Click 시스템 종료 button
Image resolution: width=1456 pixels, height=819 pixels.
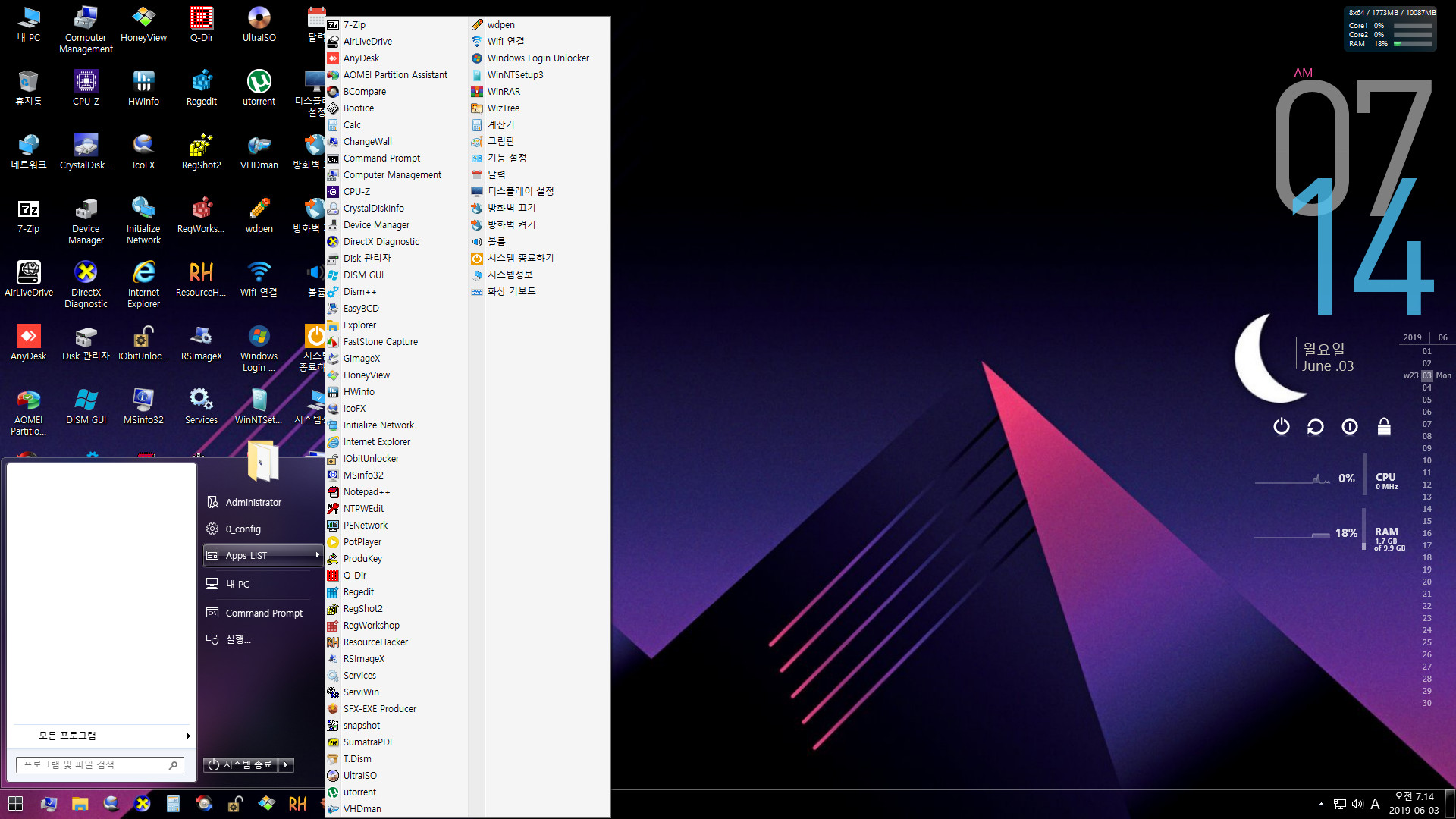tap(240, 764)
